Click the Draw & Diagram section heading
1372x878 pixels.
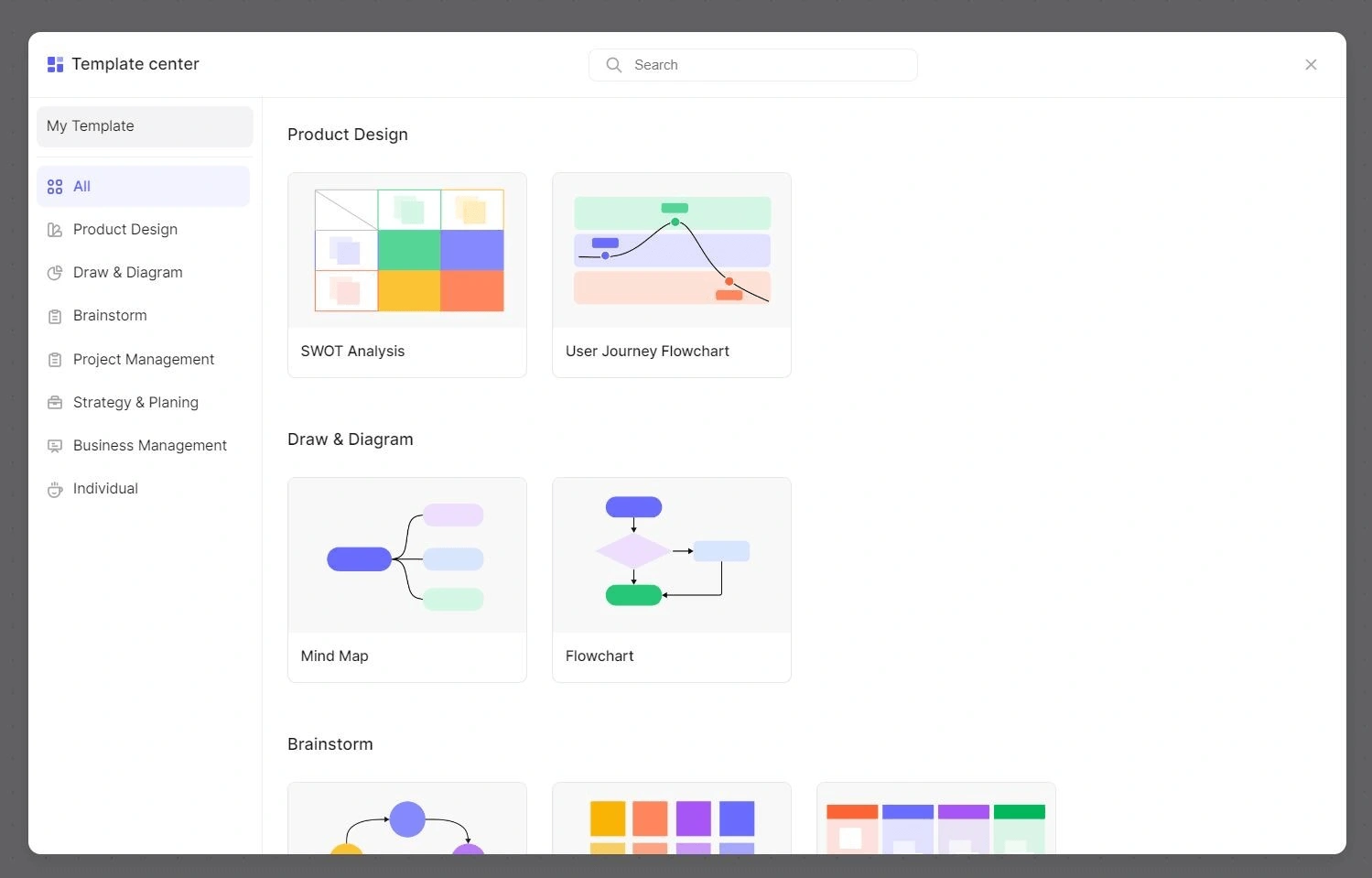(351, 439)
